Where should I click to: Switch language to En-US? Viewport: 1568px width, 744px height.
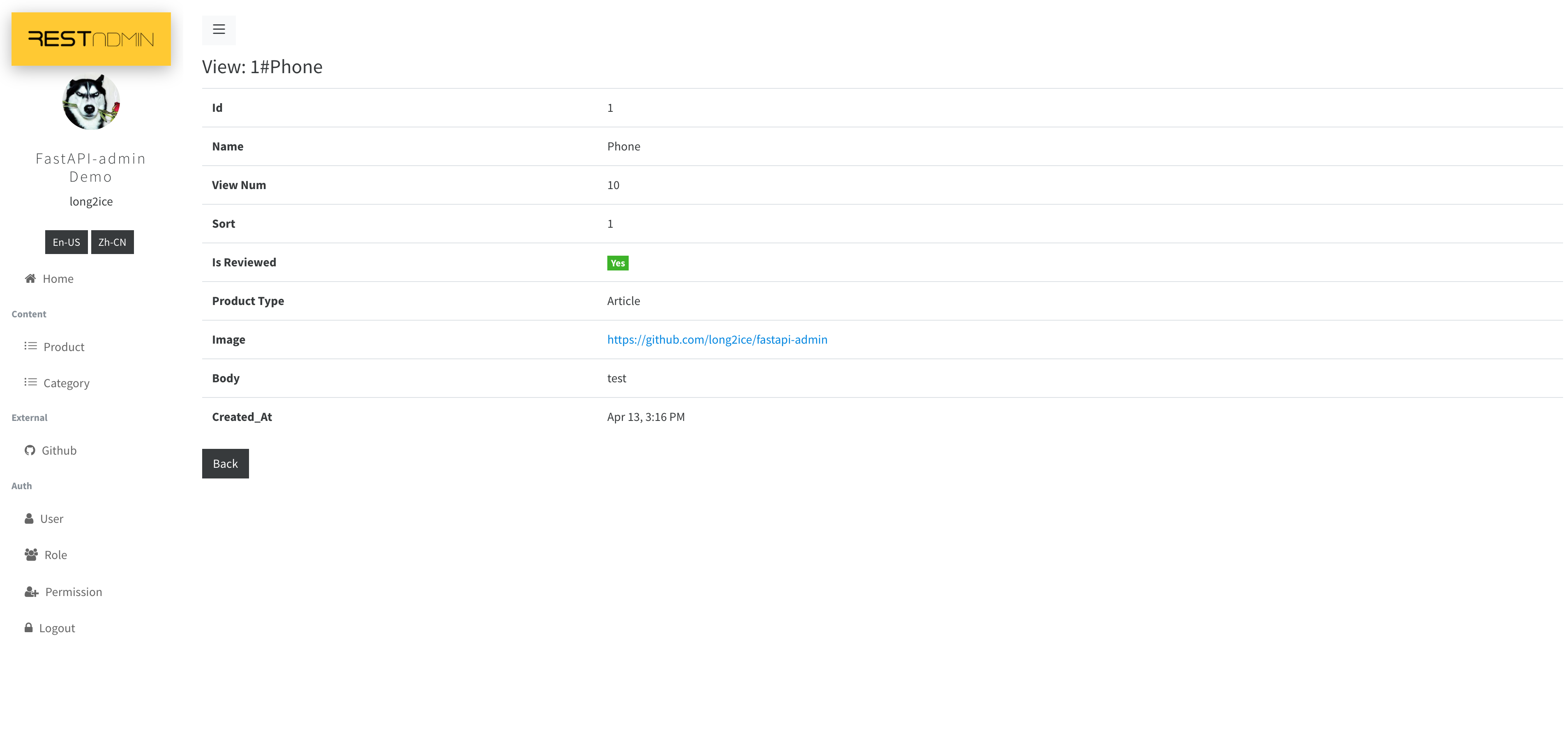[x=66, y=242]
